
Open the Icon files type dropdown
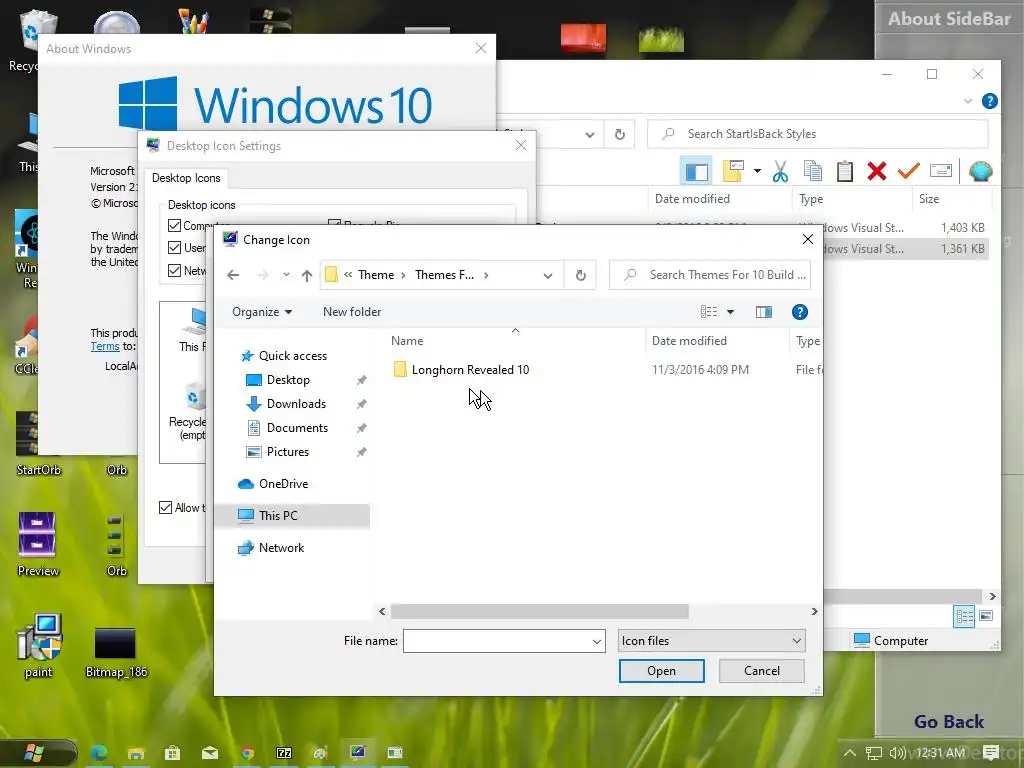(x=711, y=641)
